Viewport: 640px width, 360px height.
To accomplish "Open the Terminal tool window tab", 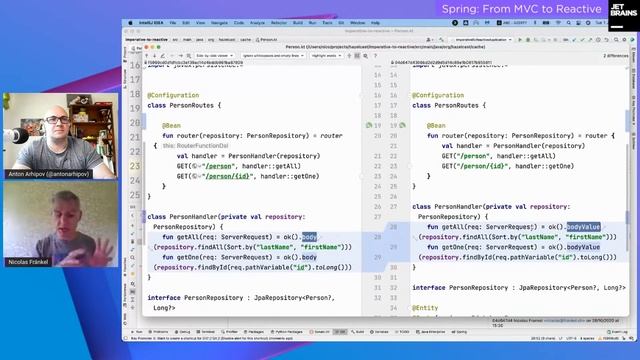I will point(206,332).
